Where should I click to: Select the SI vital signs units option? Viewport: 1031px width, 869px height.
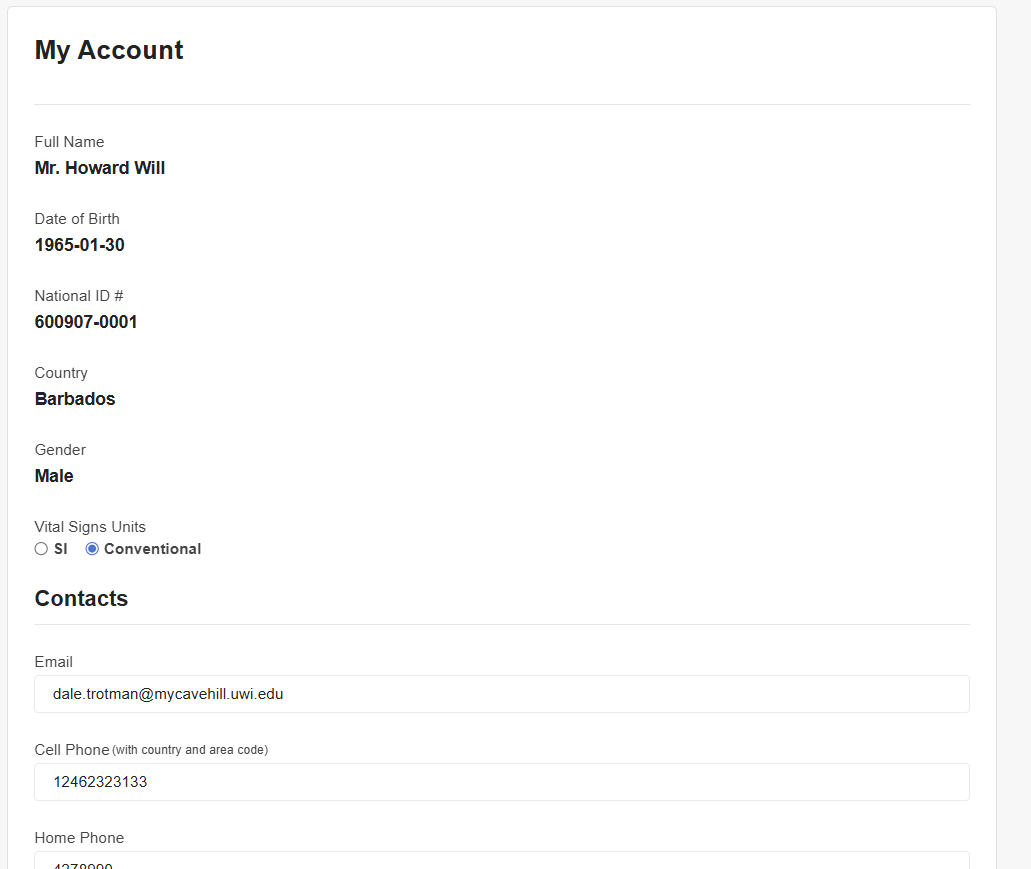(x=41, y=549)
